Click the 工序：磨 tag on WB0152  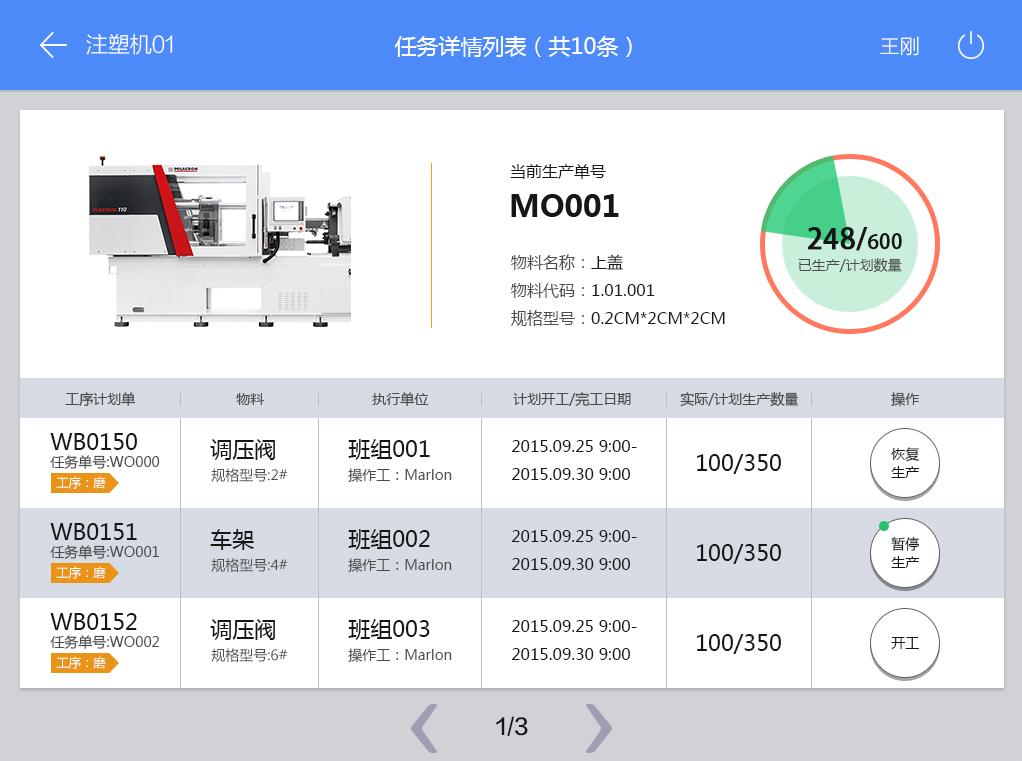83,663
